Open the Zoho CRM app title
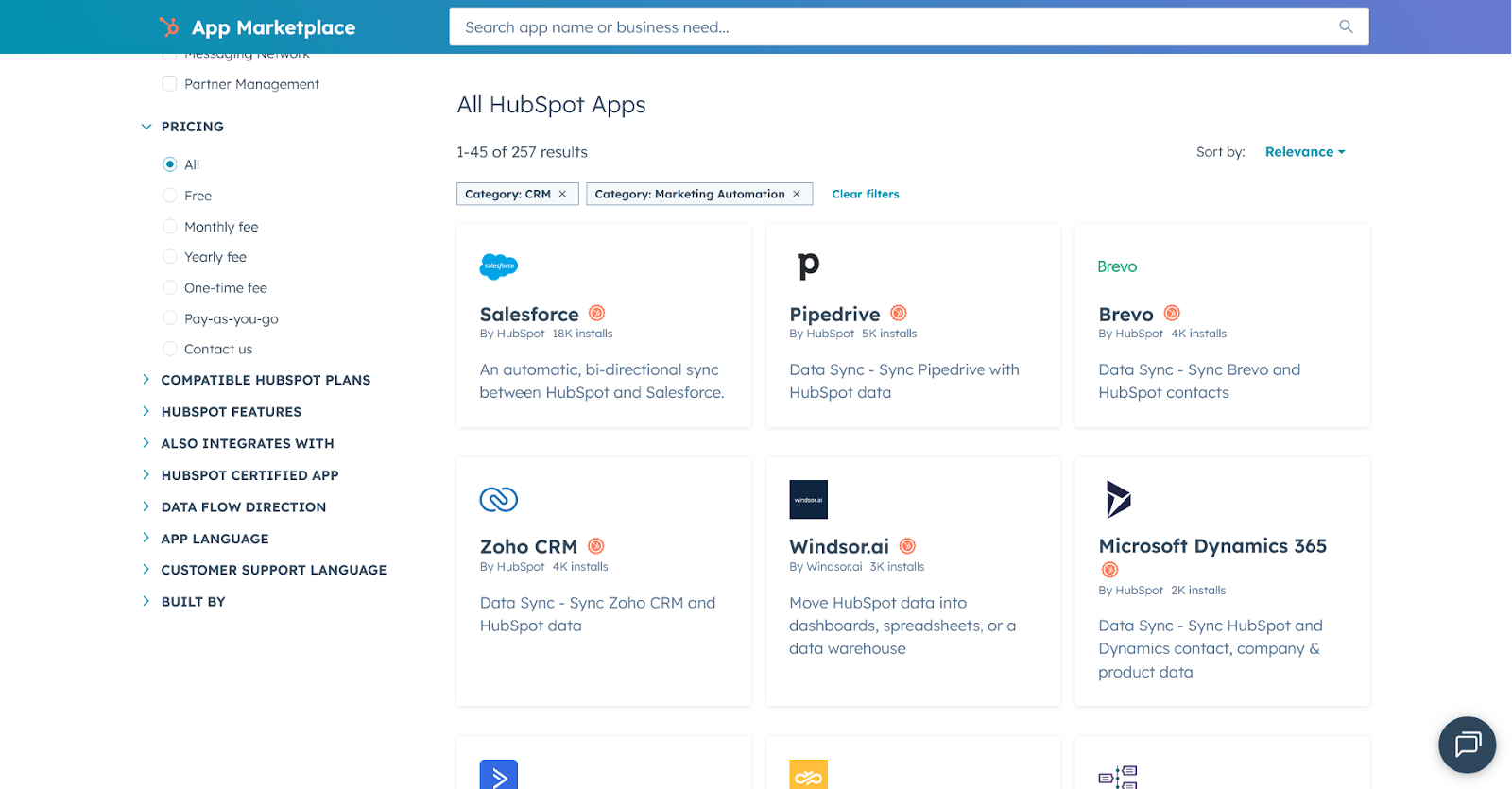 point(528,546)
